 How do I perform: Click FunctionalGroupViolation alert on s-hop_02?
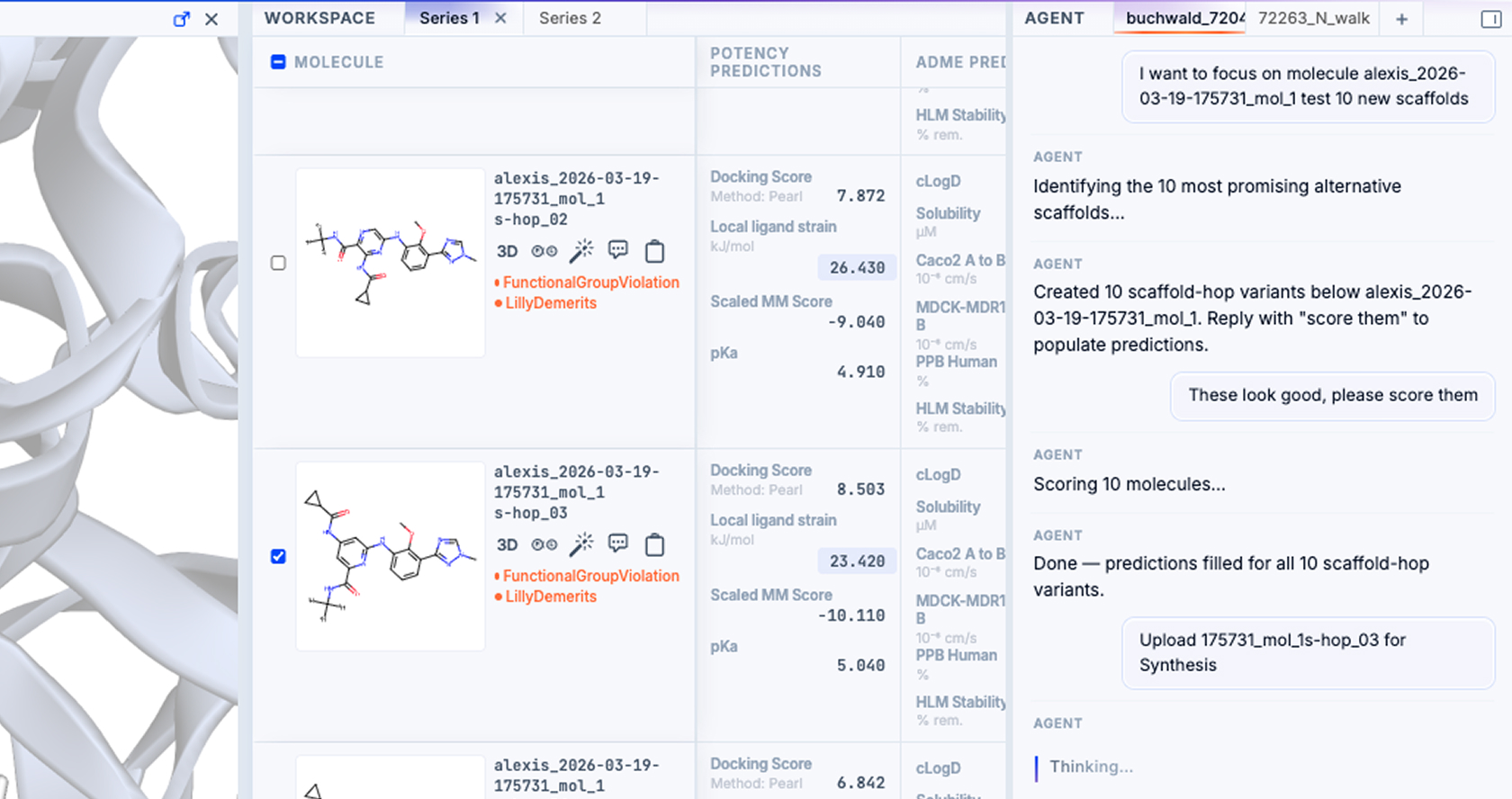pyautogui.click(x=587, y=283)
